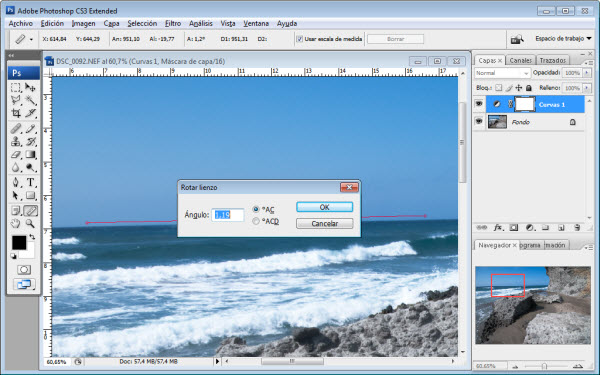Click OK in Rotar lienzo dialog
The height and width of the screenshot is (375, 600).
[324, 207]
